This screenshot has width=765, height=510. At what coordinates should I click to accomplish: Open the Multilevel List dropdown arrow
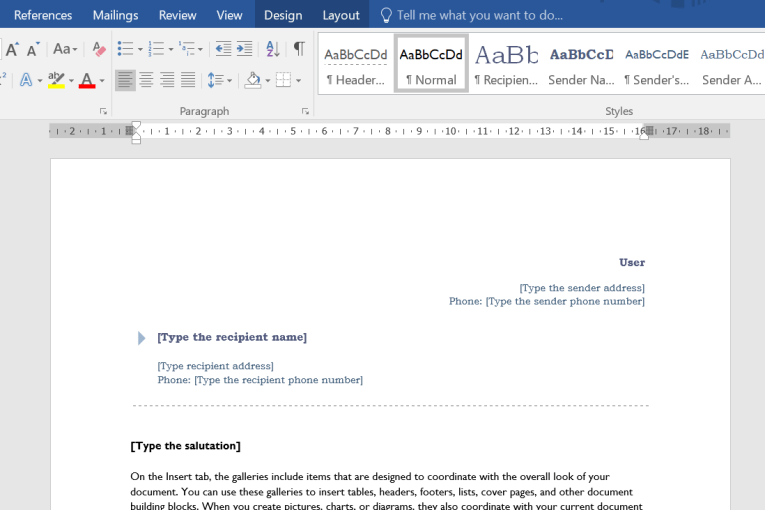tap(200, 49)
